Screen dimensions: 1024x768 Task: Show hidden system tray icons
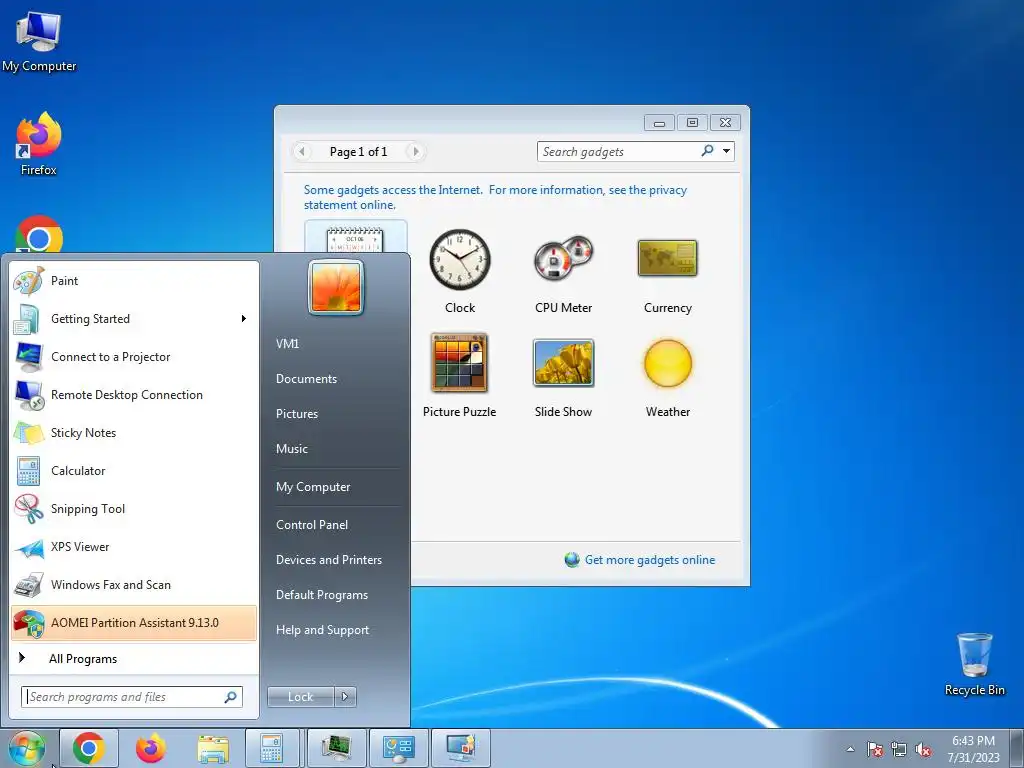point(850,749)
